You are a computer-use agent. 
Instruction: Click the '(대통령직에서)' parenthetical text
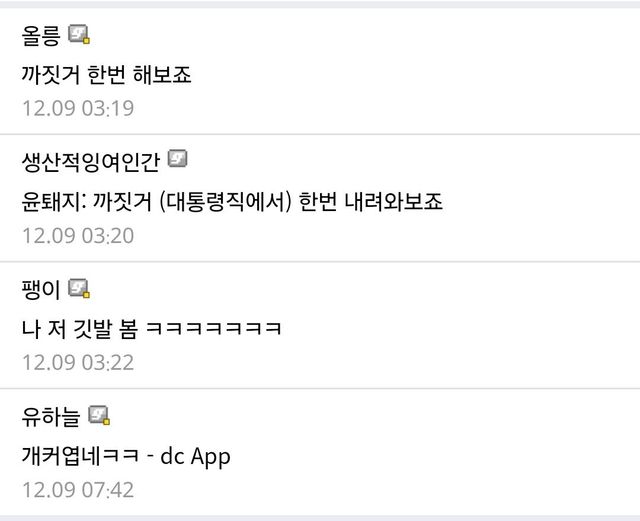click(x=225, y=202)
